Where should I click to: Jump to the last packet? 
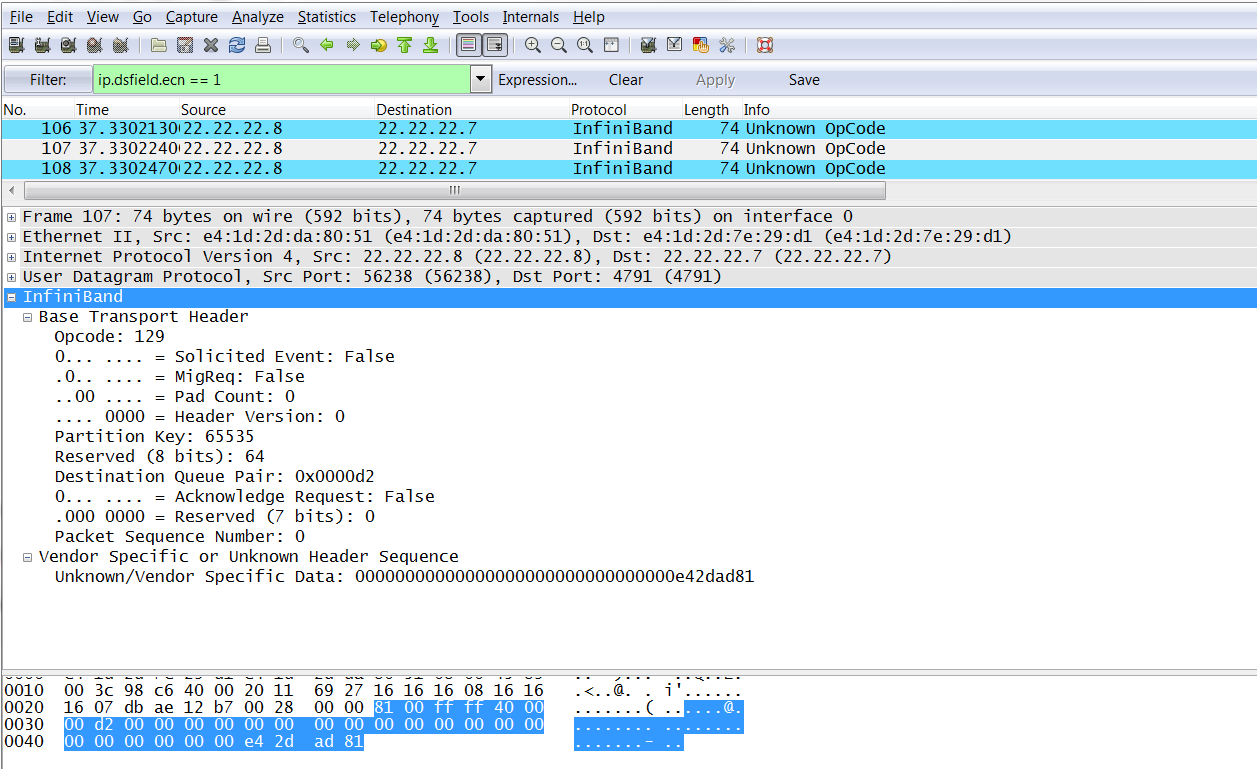[x=429, y=45]
